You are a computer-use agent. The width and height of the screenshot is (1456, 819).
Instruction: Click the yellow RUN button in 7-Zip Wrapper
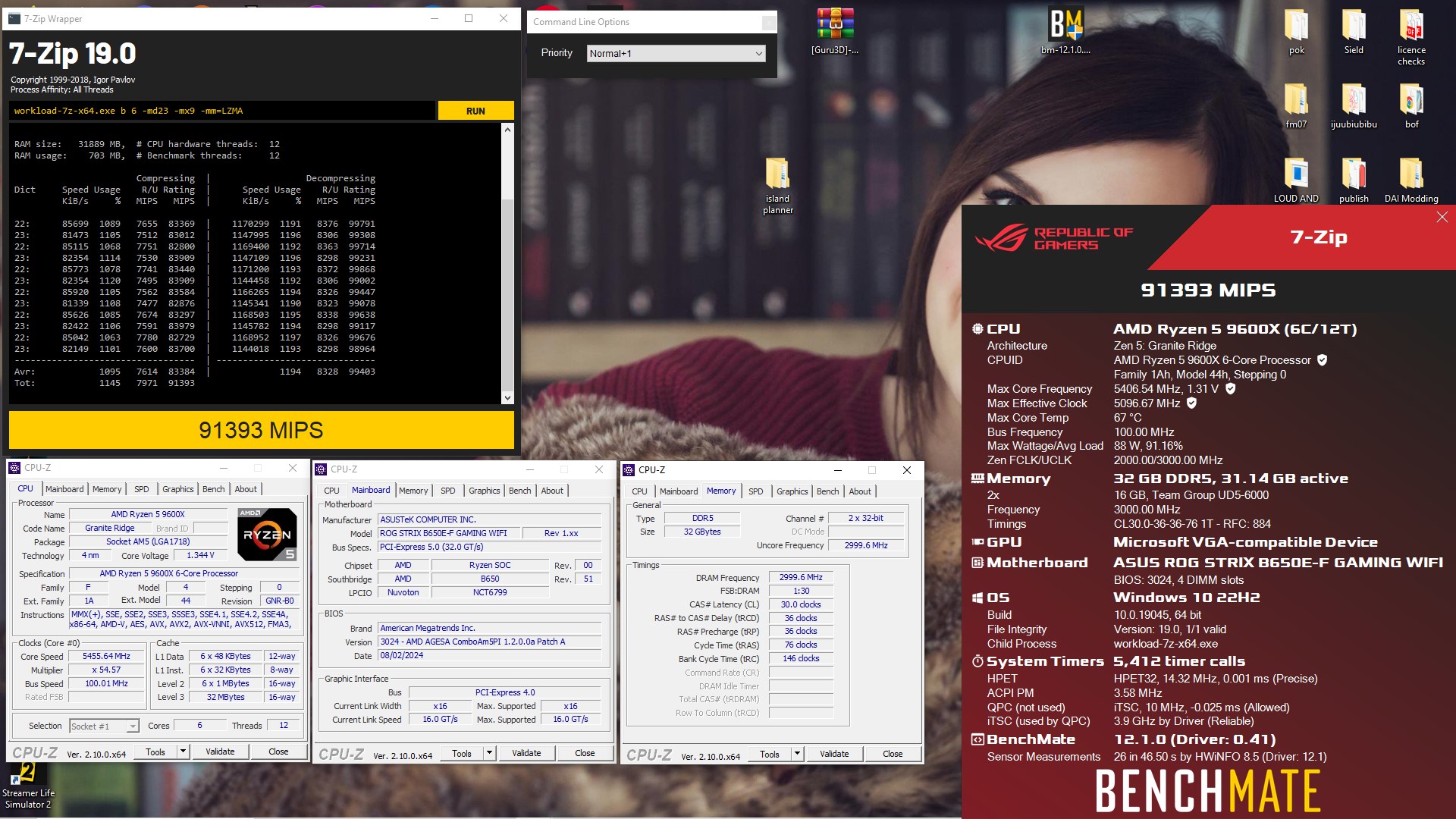[475, 111]
